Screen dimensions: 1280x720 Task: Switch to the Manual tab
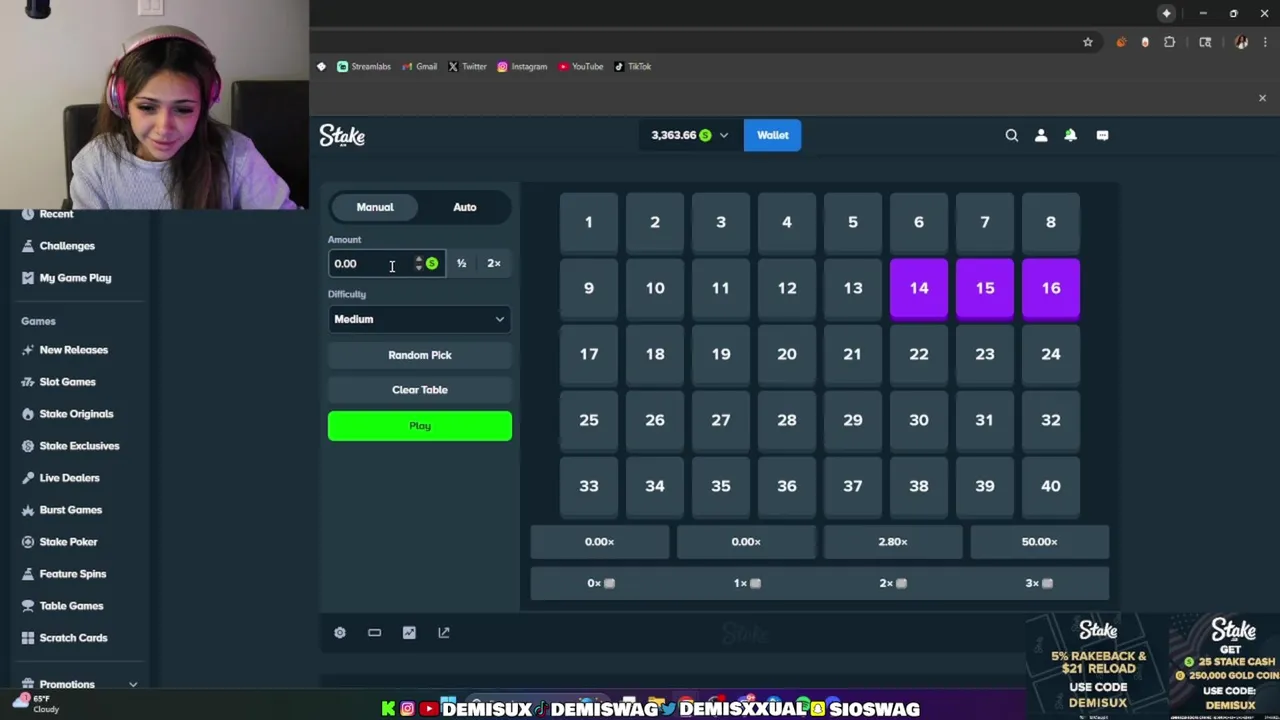(x=375, y=207)
